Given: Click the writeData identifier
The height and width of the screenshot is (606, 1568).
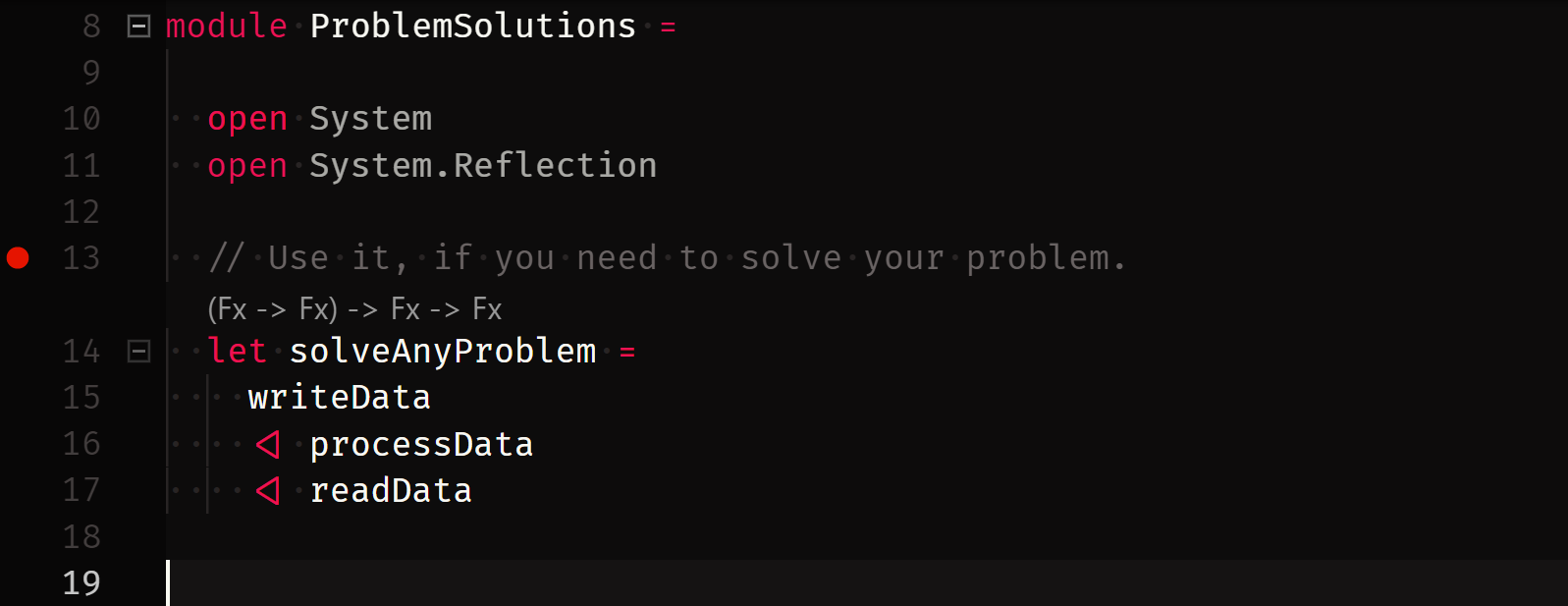Looking at the screenshot, I should pos(339,398).
